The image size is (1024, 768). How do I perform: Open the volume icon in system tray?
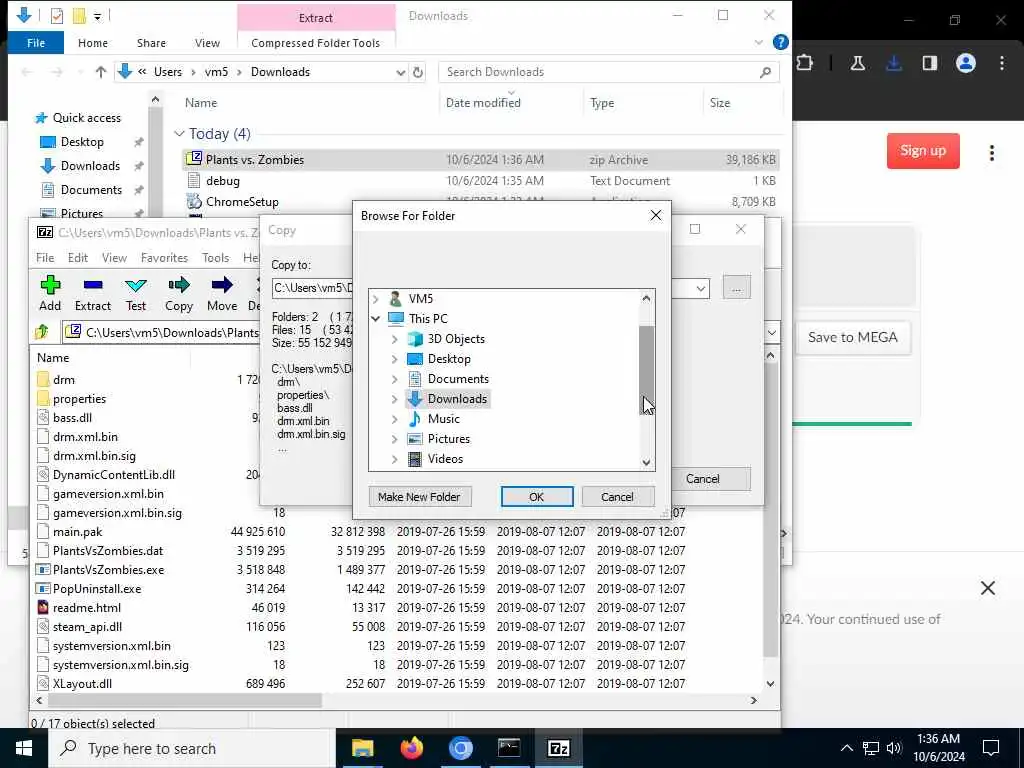click(x=894, y=748)
